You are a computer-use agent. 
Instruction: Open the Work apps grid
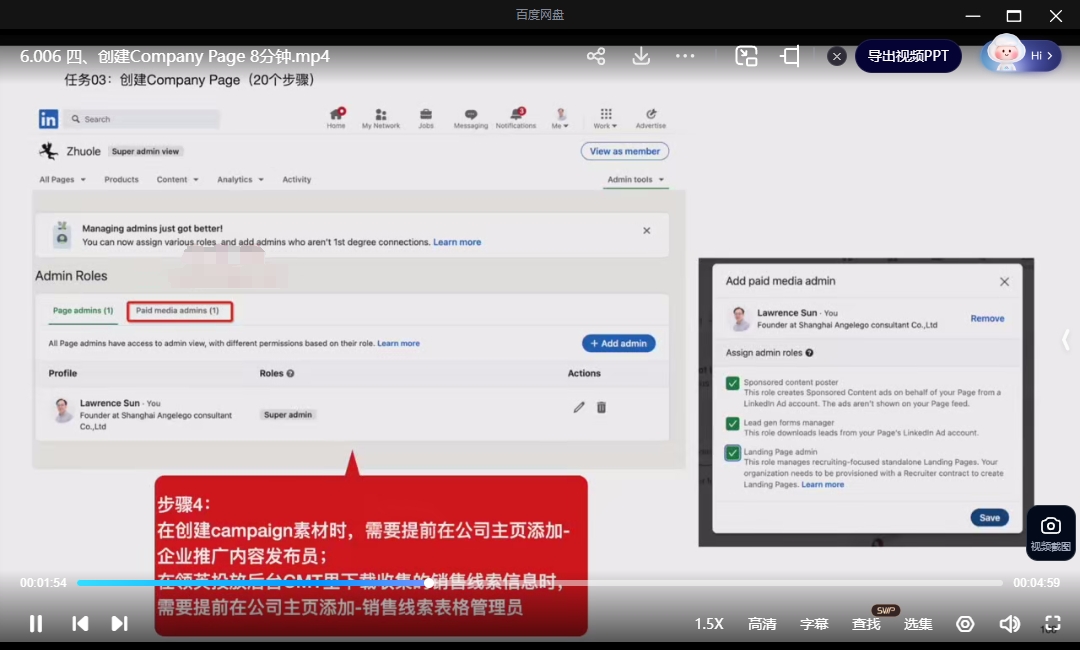click(605, 118)
